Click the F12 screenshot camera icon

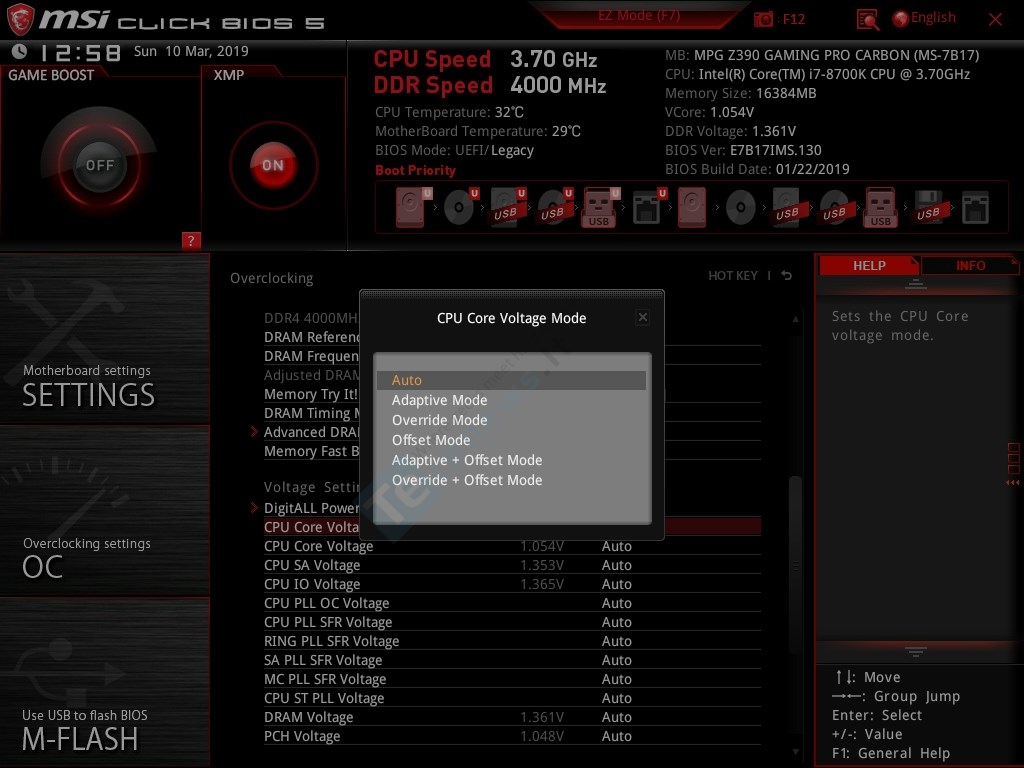tap(764, 19)
